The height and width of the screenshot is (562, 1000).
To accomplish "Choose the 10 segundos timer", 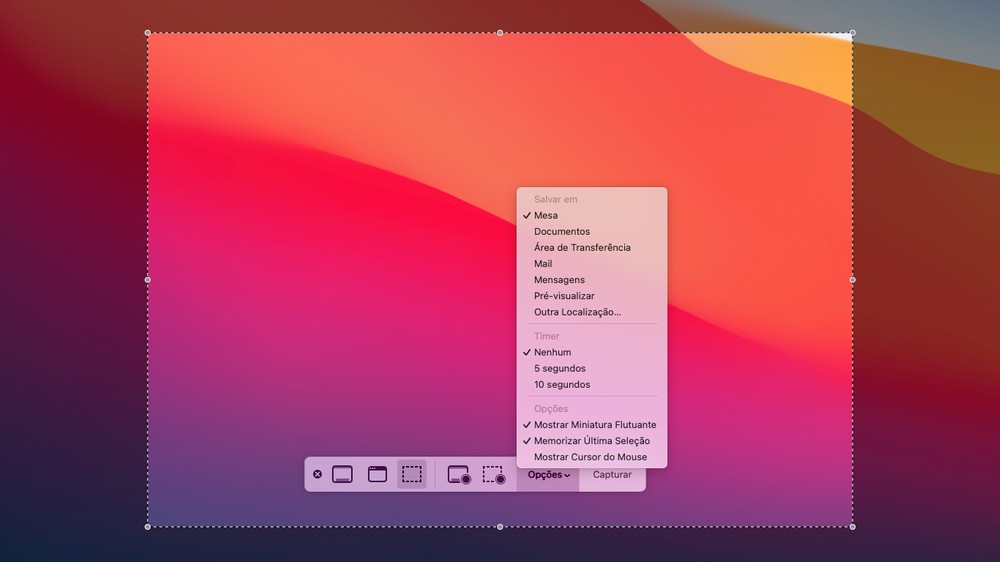I will click(561, 384).
